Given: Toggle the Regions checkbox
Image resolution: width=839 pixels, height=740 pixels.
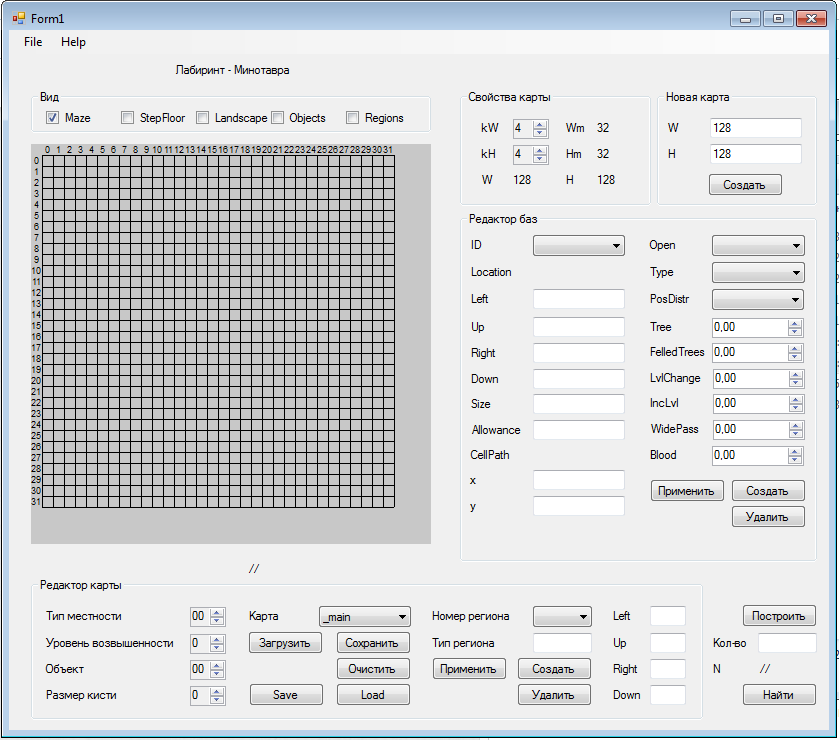Looking at the screenshot, I should [352, 118].
